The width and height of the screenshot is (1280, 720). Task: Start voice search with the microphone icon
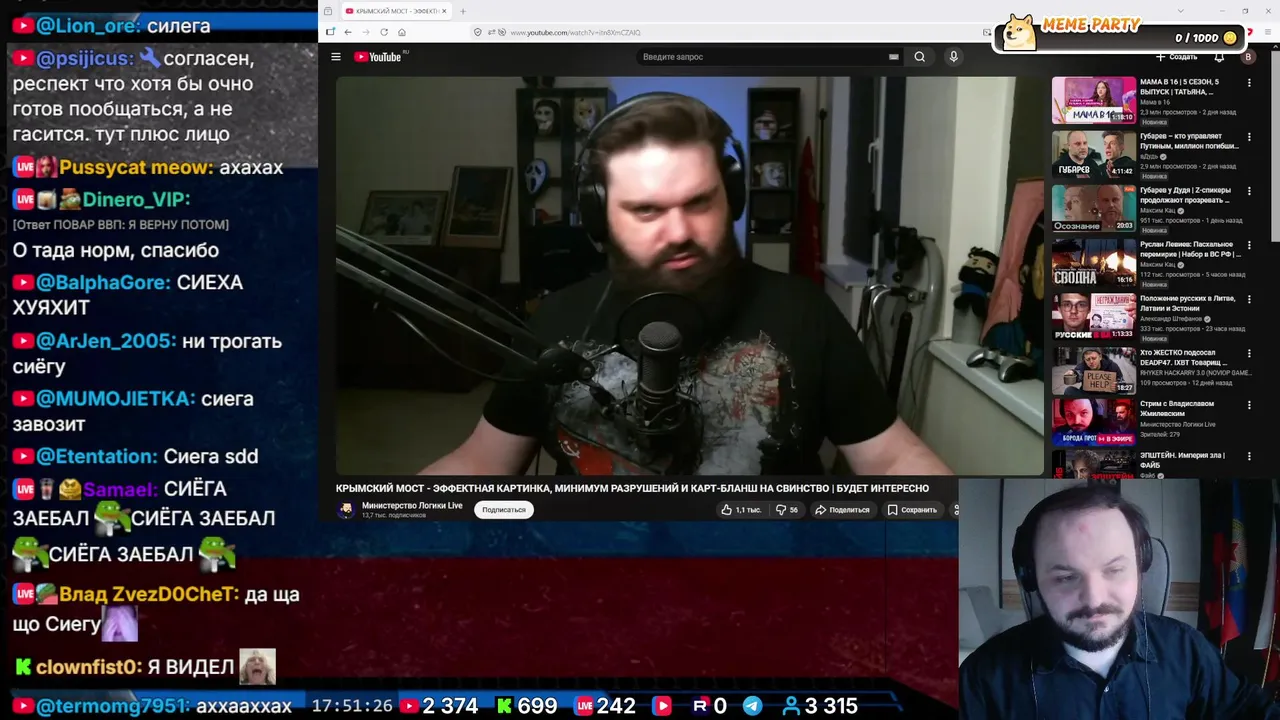[x=953, y=57]
